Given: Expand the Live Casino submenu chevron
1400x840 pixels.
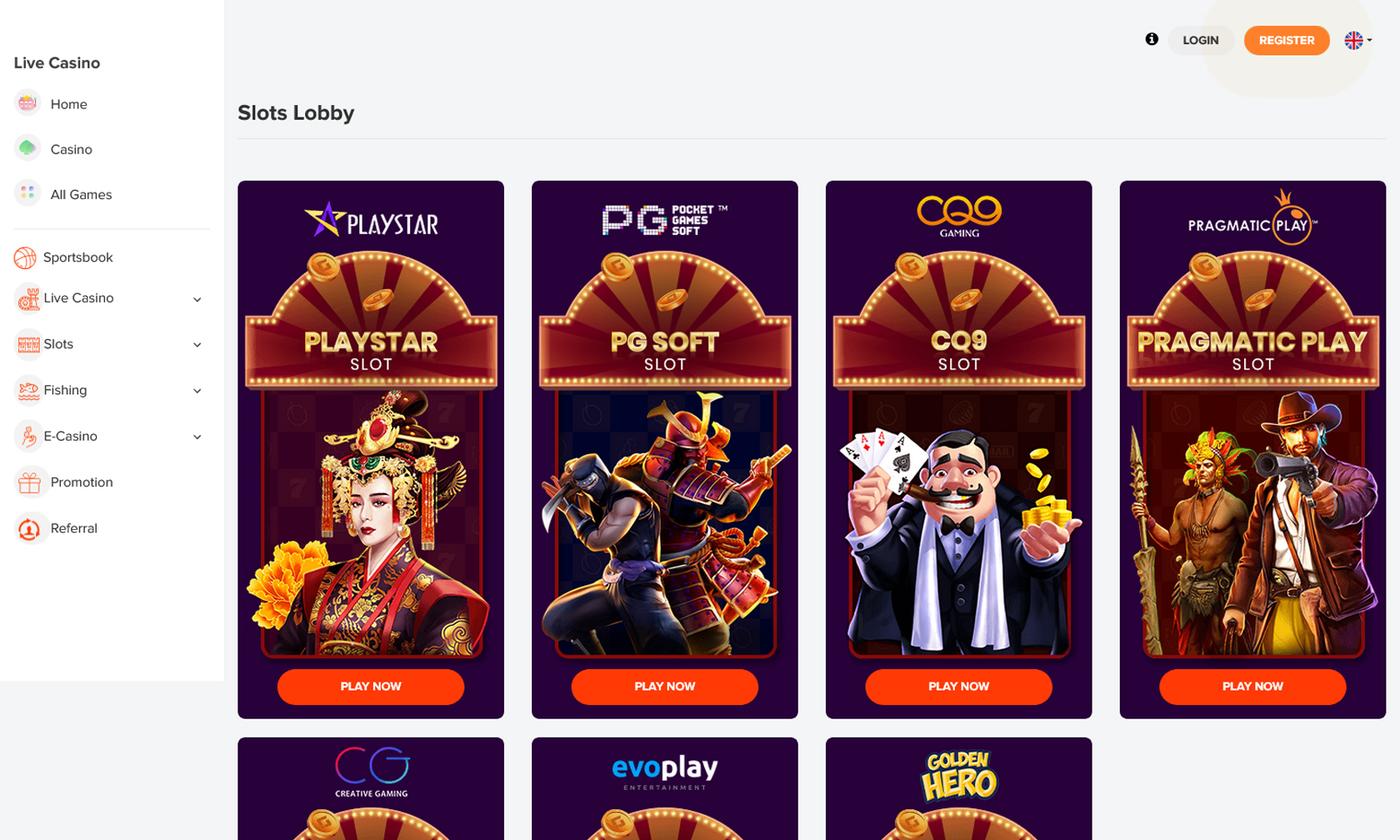Looking at the screenshot, I should click(x=197, y=299).
